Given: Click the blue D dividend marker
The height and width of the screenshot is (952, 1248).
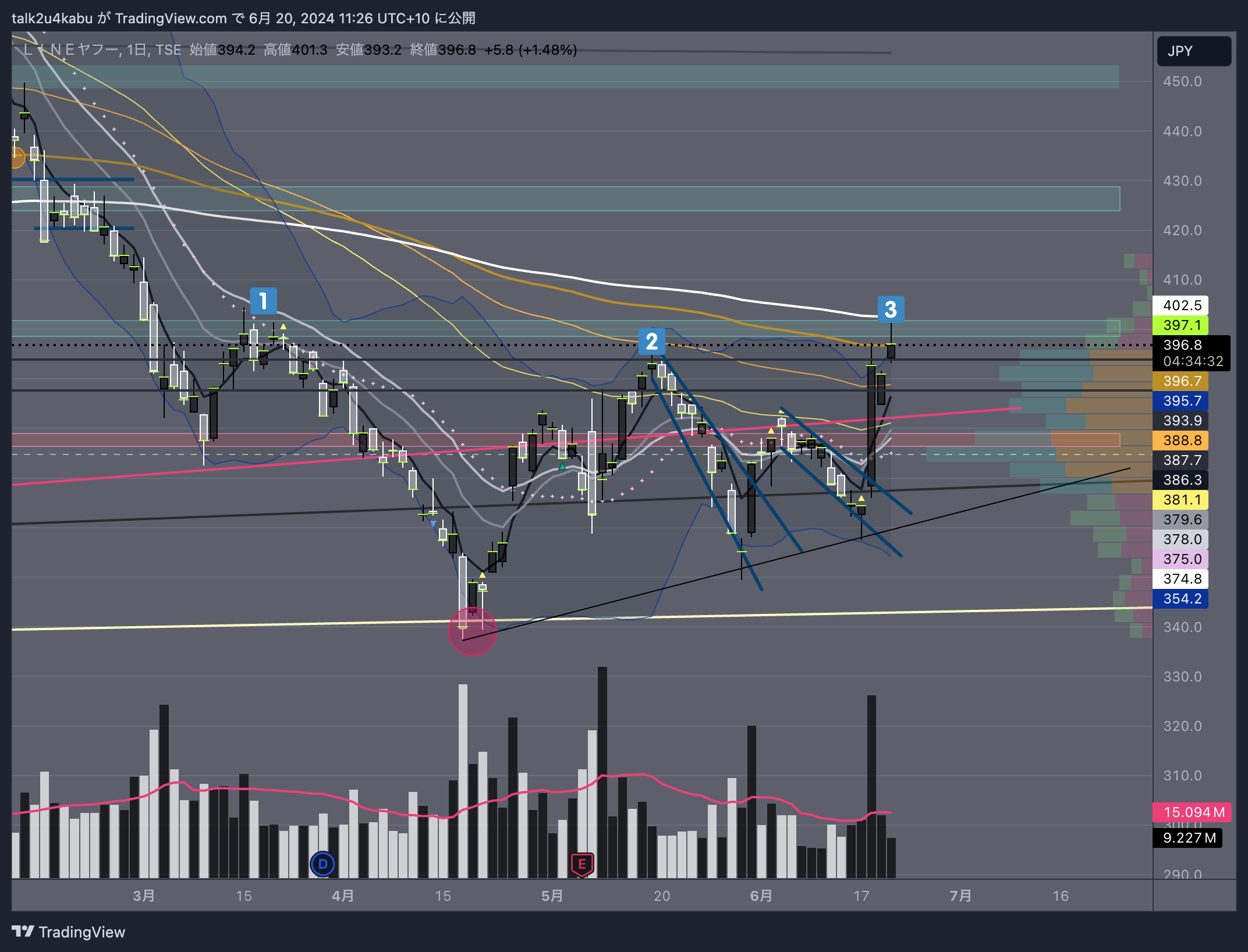Looking at the screenshot, I should click(x=322, y=864).
